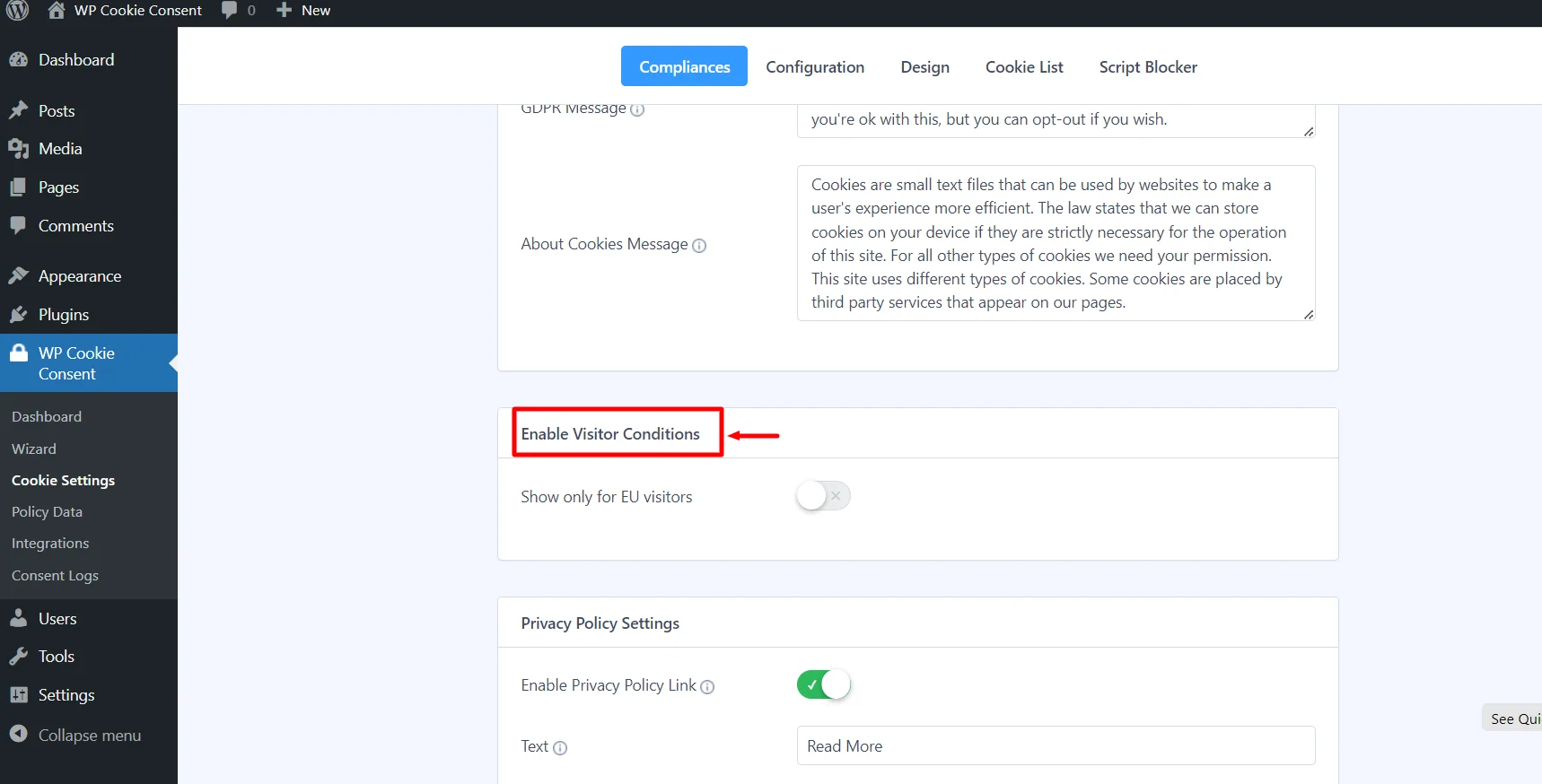The image size is (1542, 784).
Task: Click the Media library icon
Action: (x=19, y=149)
